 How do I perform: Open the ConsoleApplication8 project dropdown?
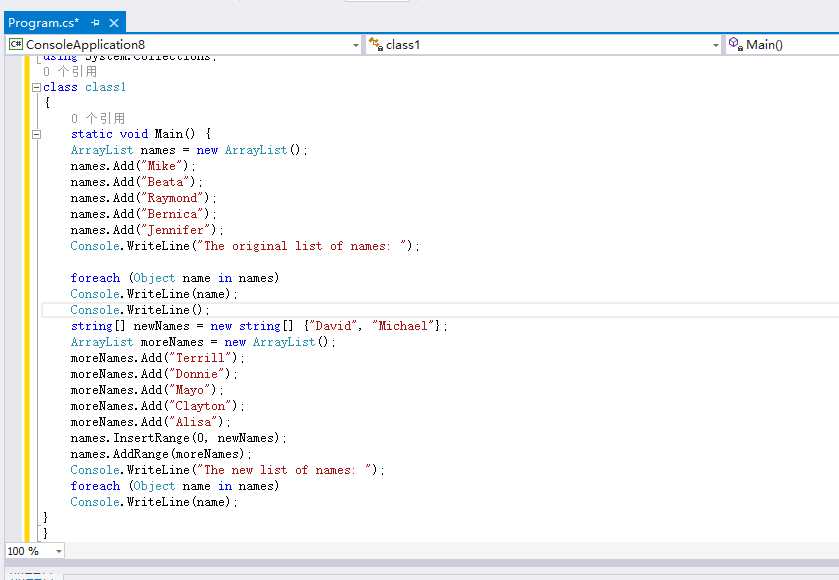point(356,45)
